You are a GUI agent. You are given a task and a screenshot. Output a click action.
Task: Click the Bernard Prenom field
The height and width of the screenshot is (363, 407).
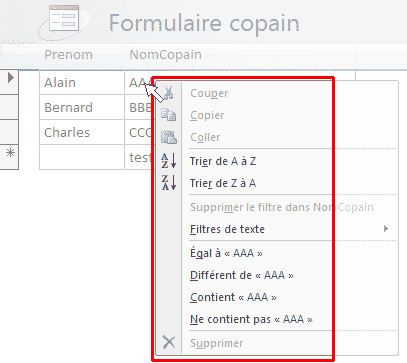point(82,107)
